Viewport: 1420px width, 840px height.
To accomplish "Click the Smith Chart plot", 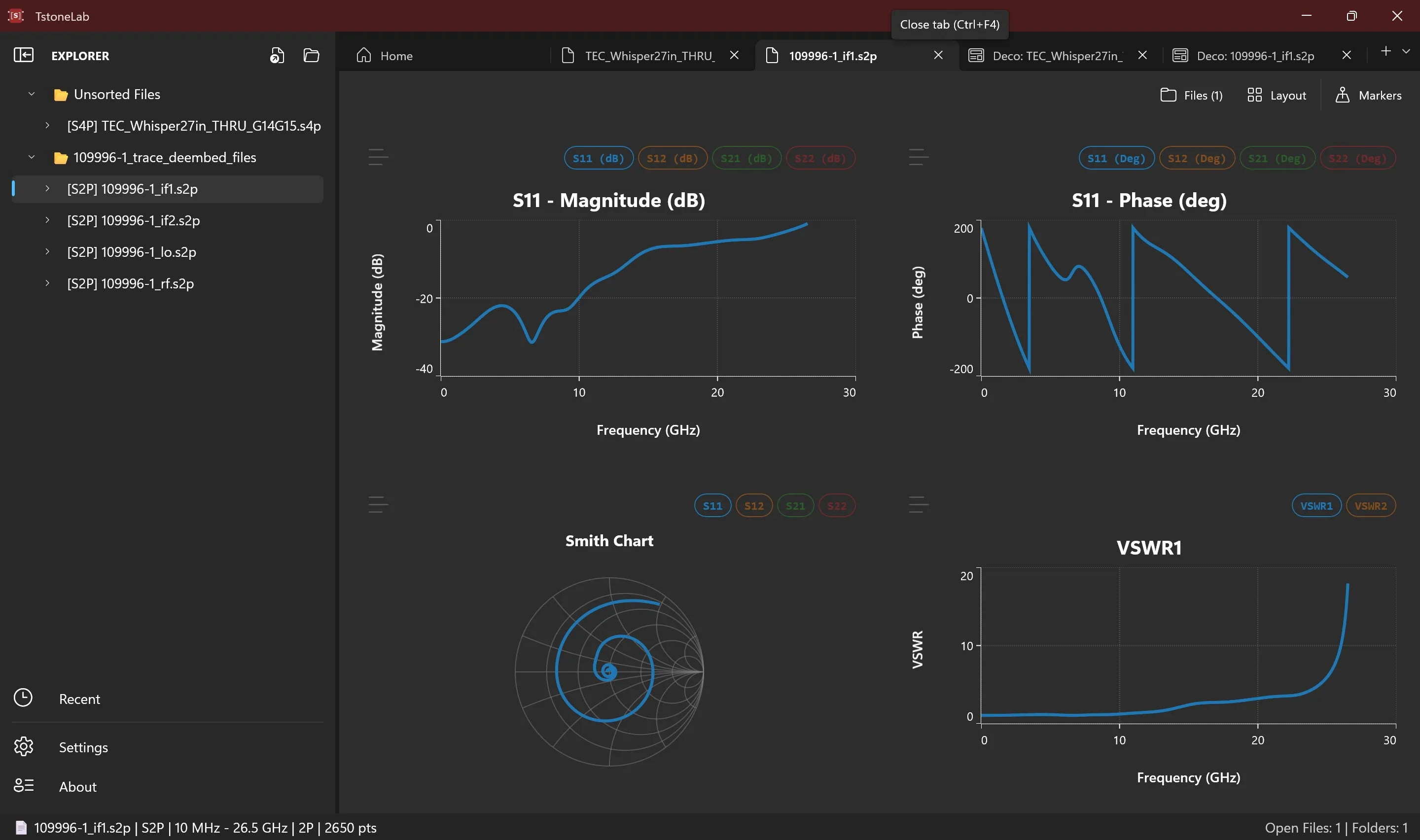I will tap(609, 671).
